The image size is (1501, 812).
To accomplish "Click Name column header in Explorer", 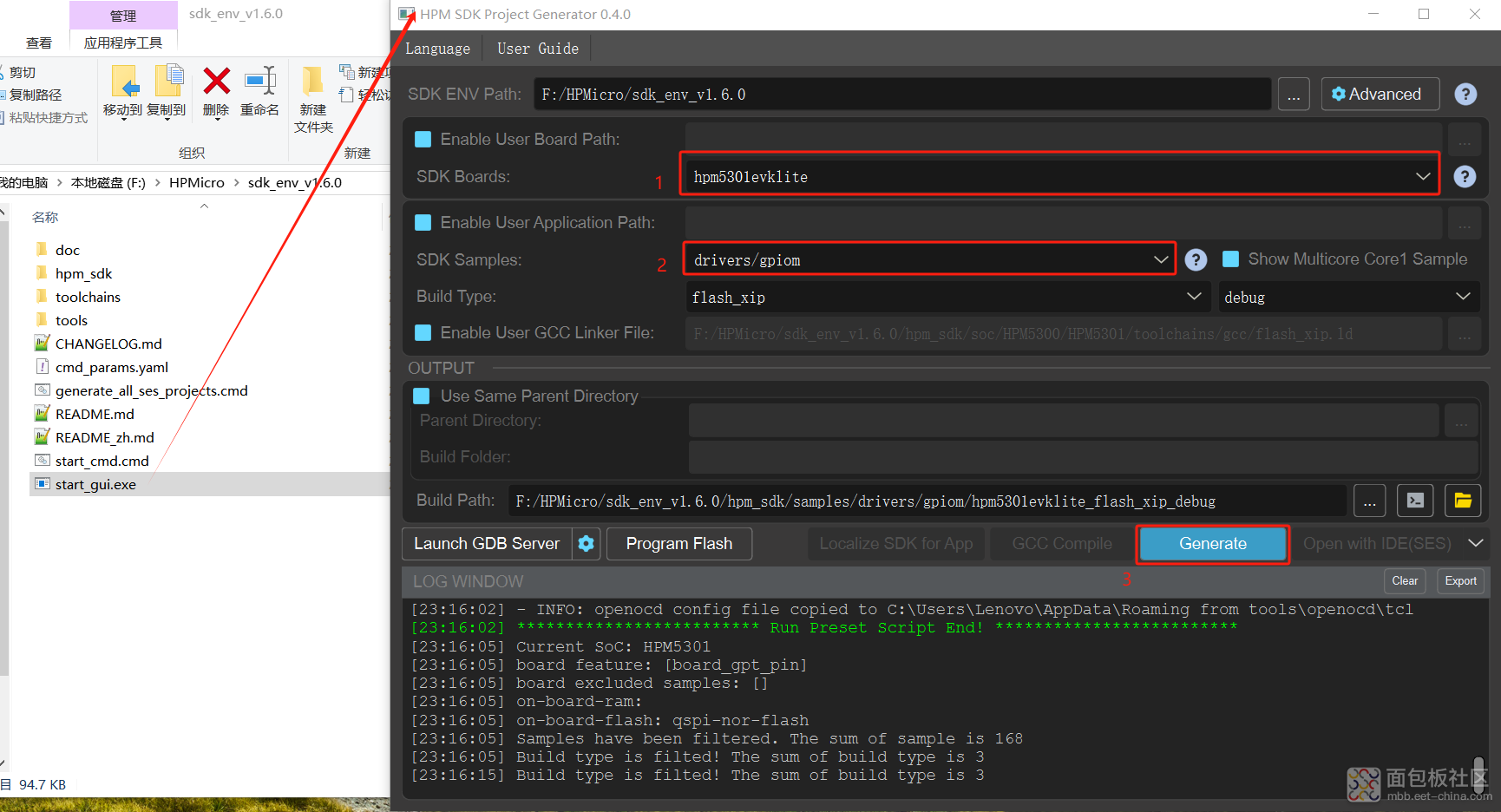I will [45, 217].
